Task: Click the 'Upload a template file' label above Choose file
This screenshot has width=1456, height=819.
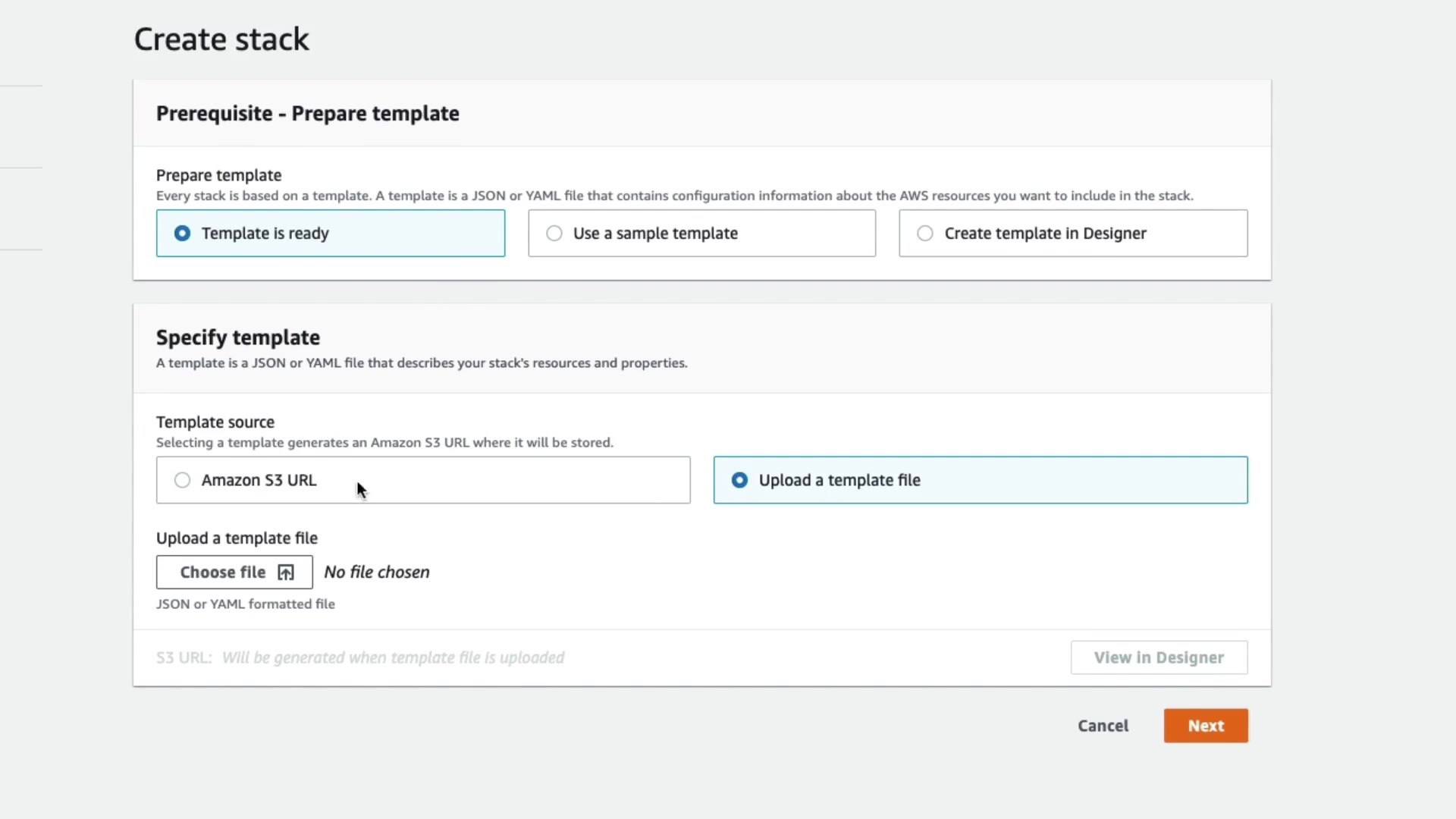Action: pyautogui.click(x=237, y=538)
